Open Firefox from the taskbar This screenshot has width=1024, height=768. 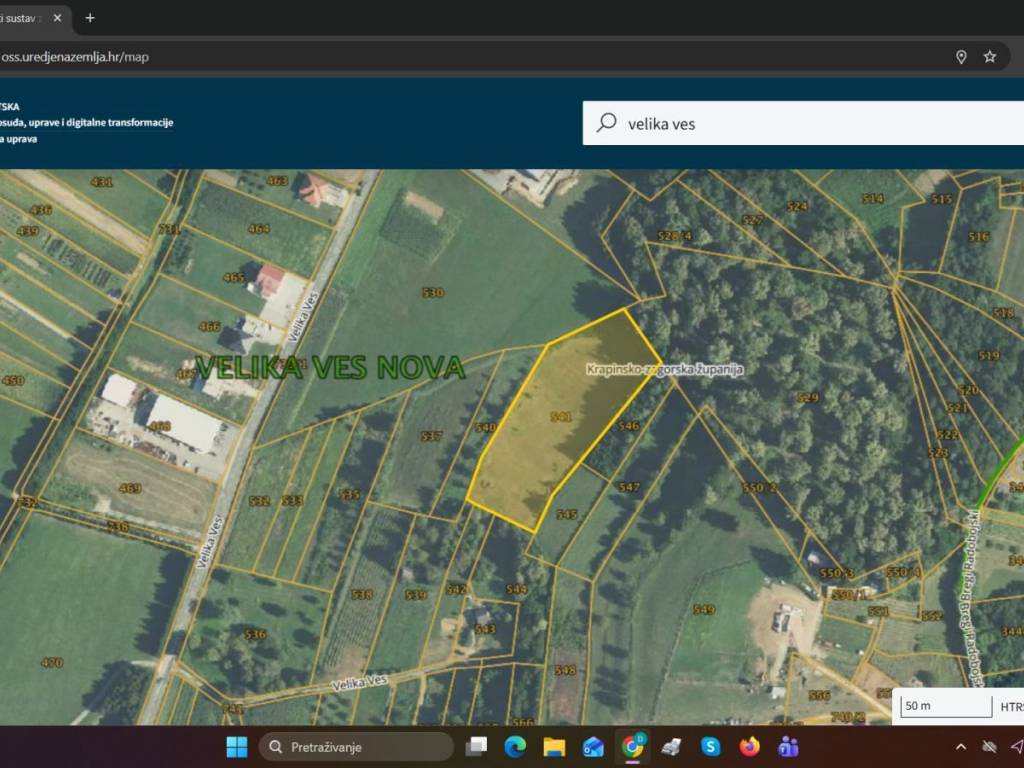[749, 746]
